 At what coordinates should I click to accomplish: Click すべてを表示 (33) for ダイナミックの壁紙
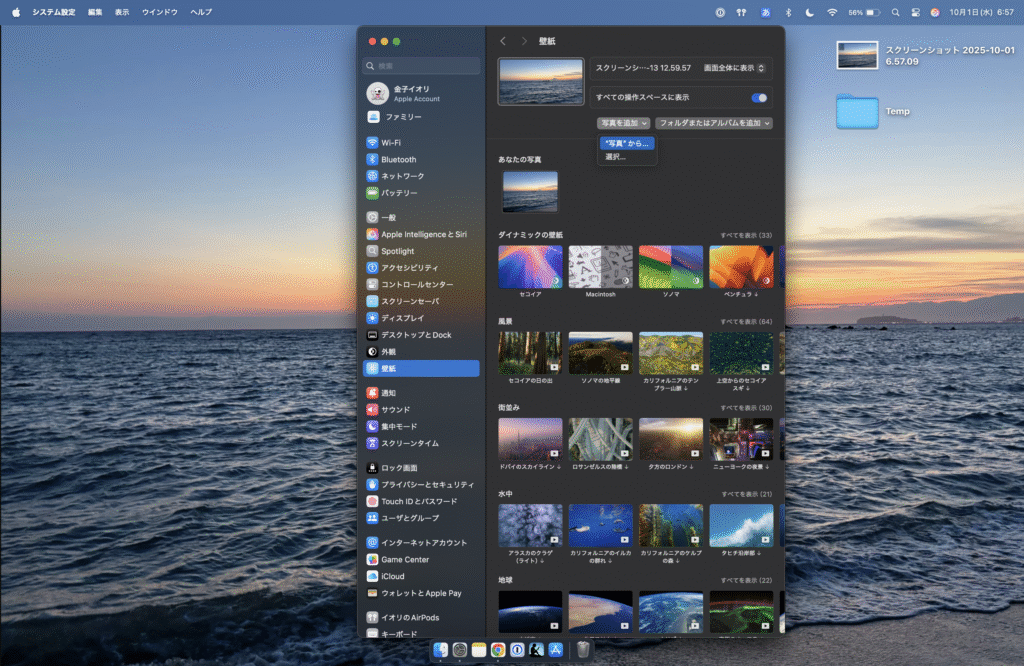pyautogui.click(x=745, y=235)
